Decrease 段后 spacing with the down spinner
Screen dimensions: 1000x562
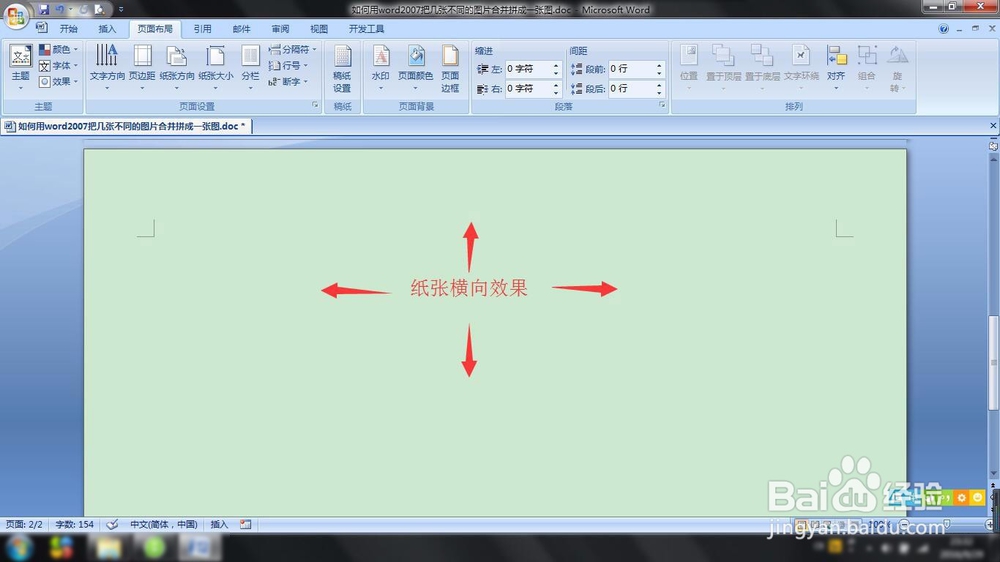click(x=659, y=92)
